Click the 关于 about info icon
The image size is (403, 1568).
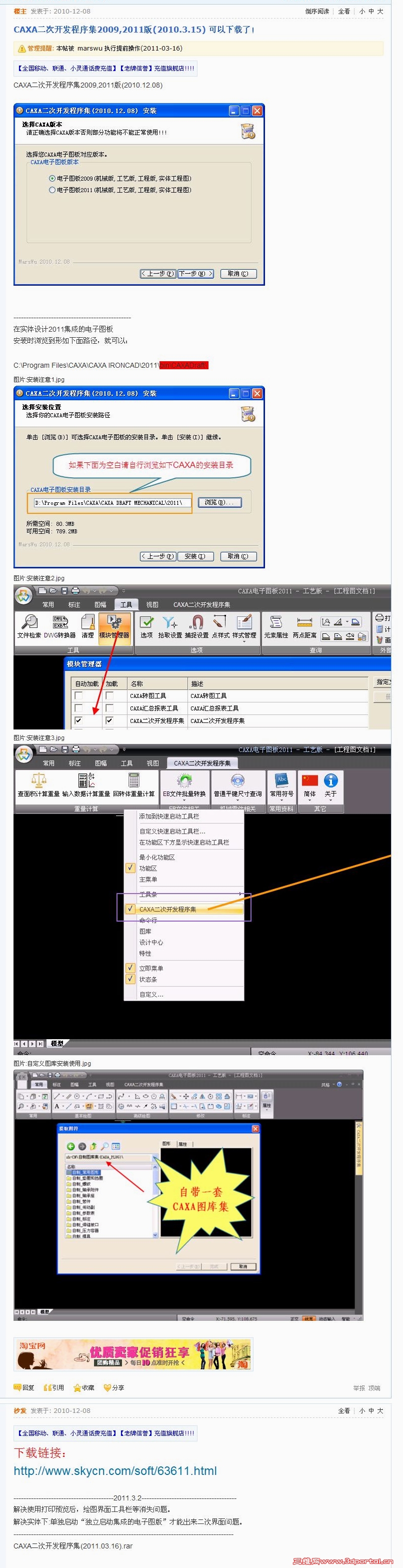[330, 779]
